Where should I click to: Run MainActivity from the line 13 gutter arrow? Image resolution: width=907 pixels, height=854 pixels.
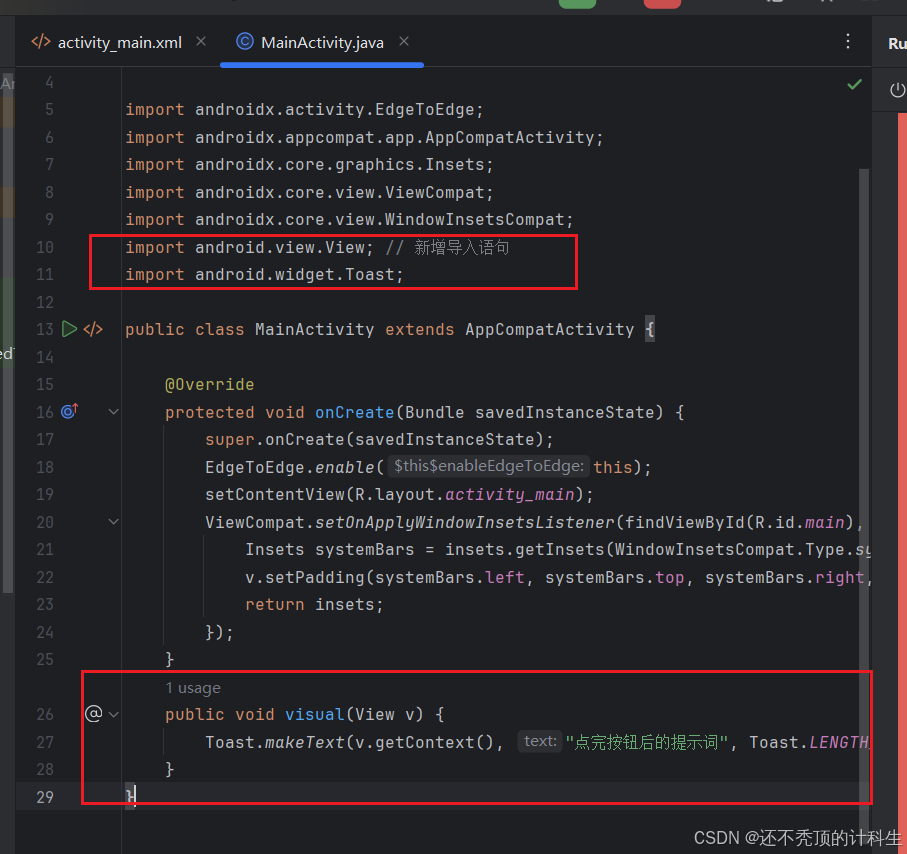pyautogui.click(x=69, y=329)
